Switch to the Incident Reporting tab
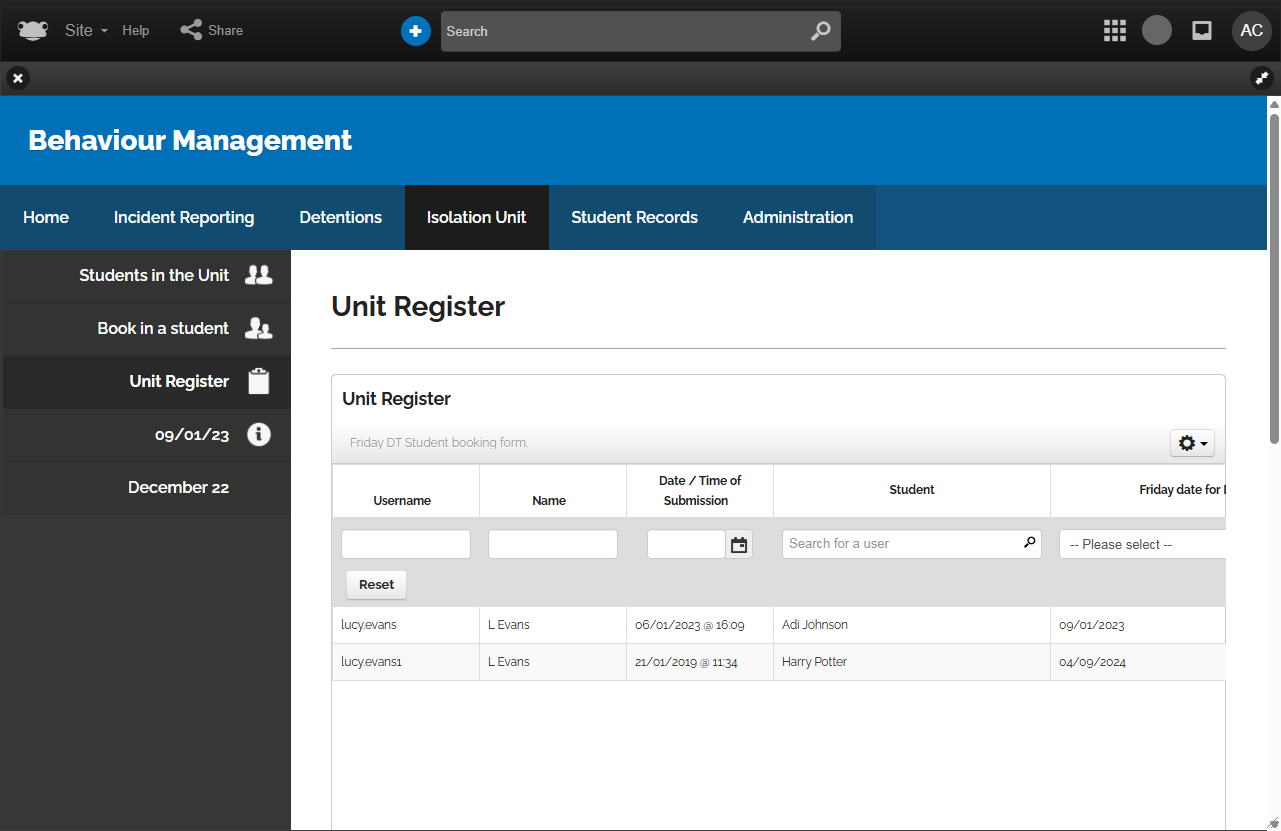Image resolution: width=1281 pixels, height=831 pixels. coord(184,217)
